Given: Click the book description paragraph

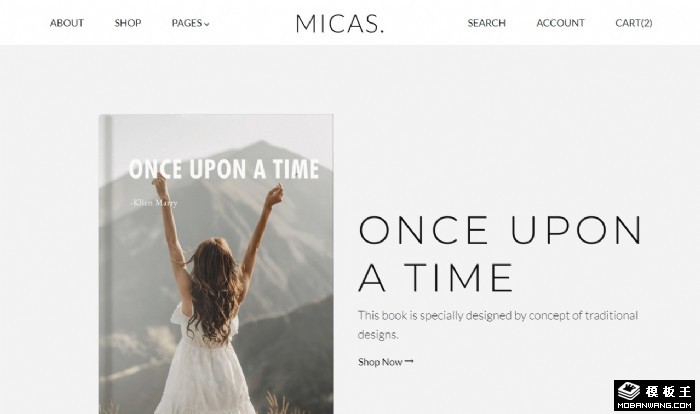Looking at the screenshot, I should coord(498,325).
